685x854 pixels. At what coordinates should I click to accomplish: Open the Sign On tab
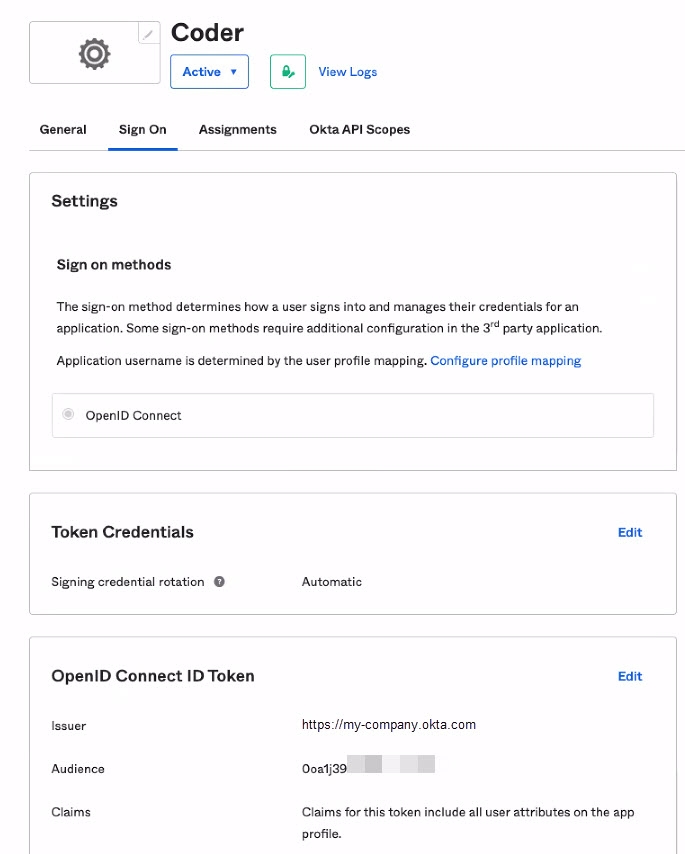point(143,130)
